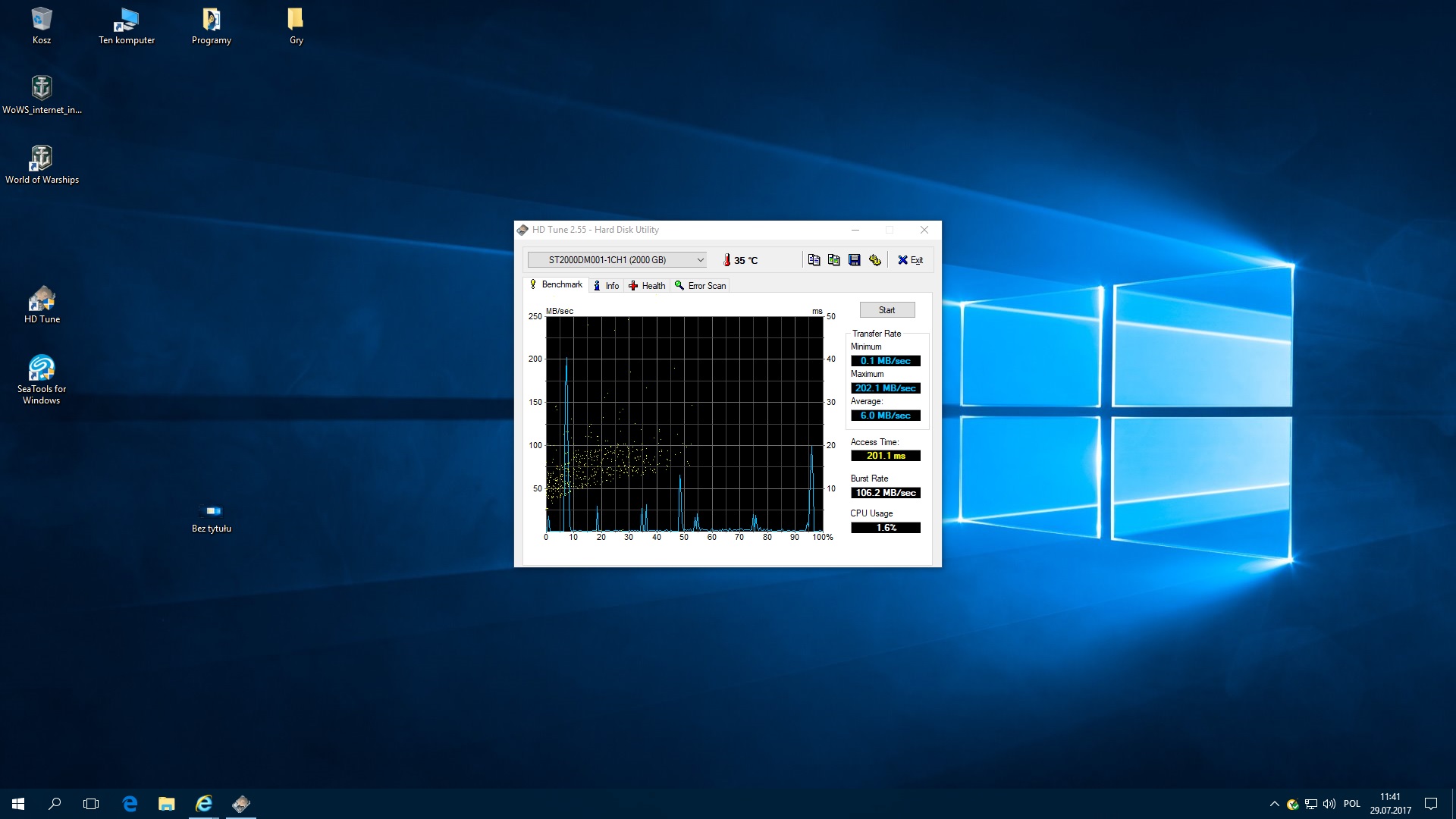This screenshot has width=1456, height=819.
Task: Select drive model from dropdown menu
Action: (617, 260)
